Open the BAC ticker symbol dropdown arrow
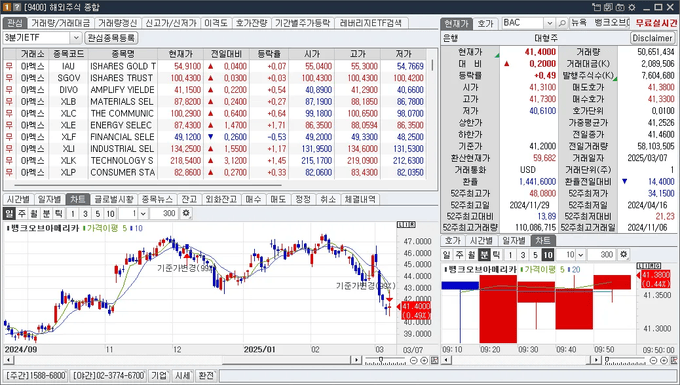 [x=549, y=23]
